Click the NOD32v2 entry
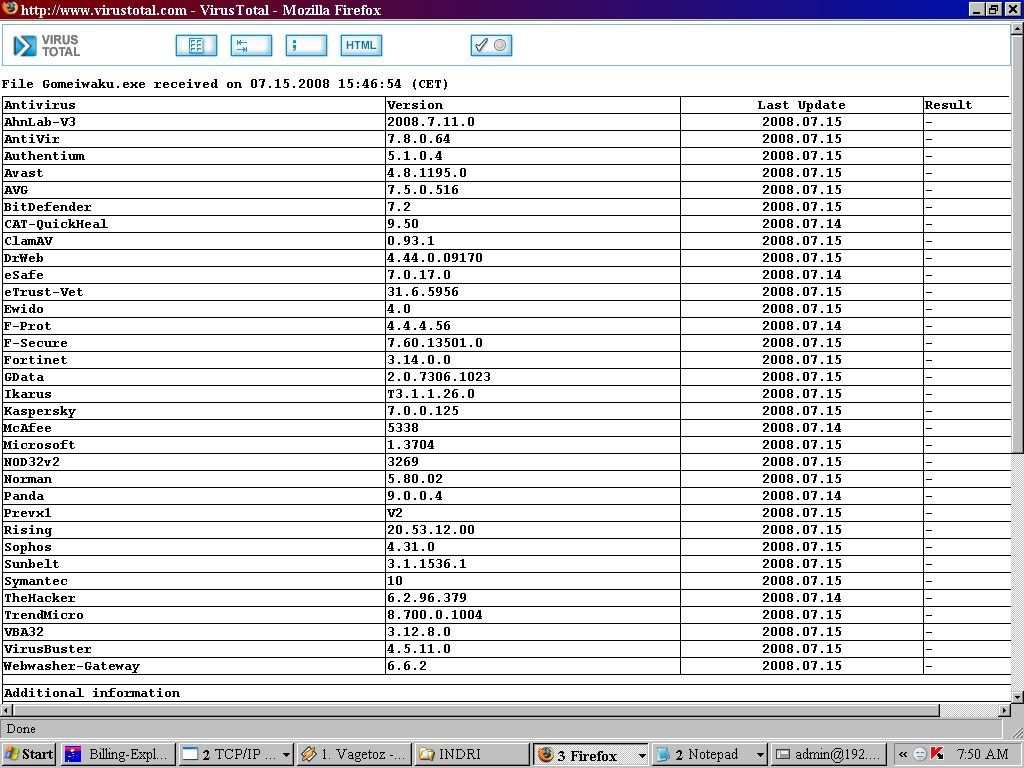 31,462
